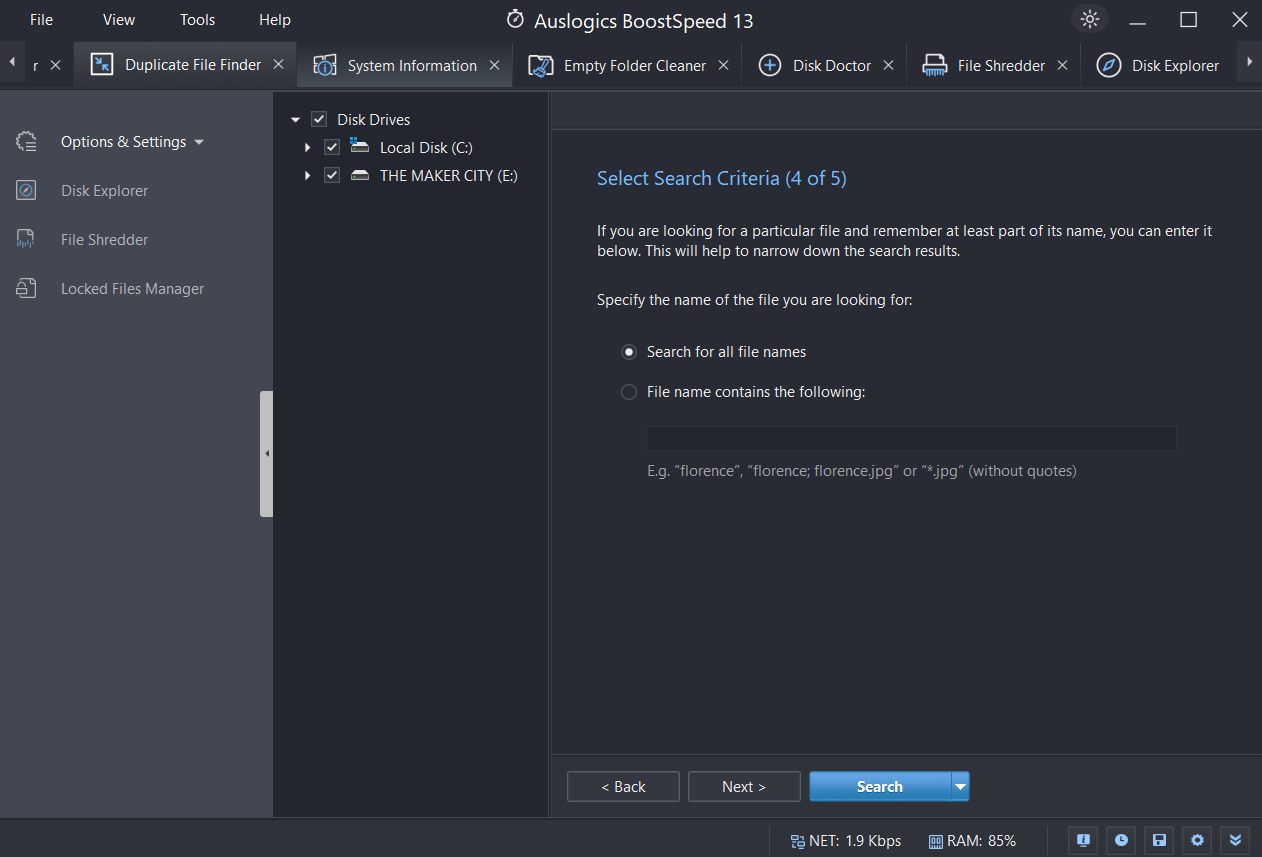Click the Empty Folder Cleaner broom icon

[540, 65]
